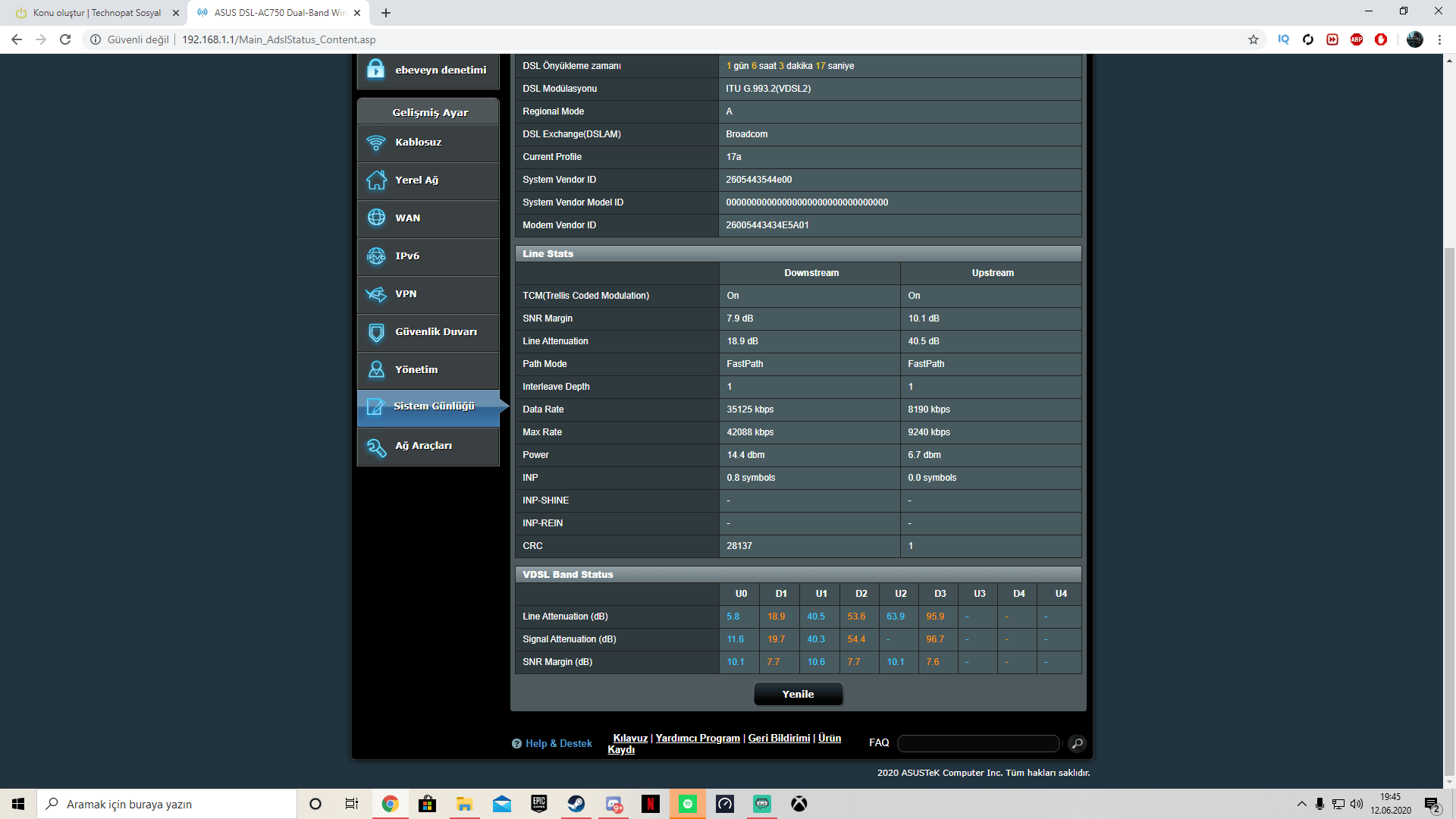The width and height of the screenshot is (1456, 819).
Task: Open WAN globe icon in sidebar
Action: click(x=376, y=218)
